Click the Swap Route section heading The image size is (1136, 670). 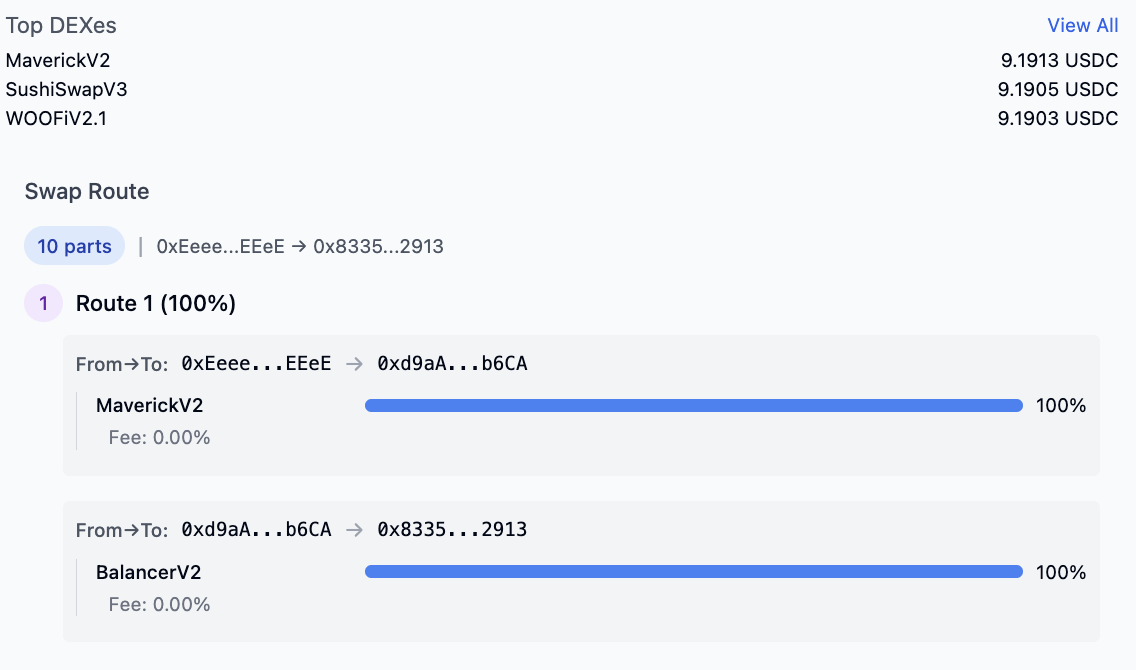point(87,191)
